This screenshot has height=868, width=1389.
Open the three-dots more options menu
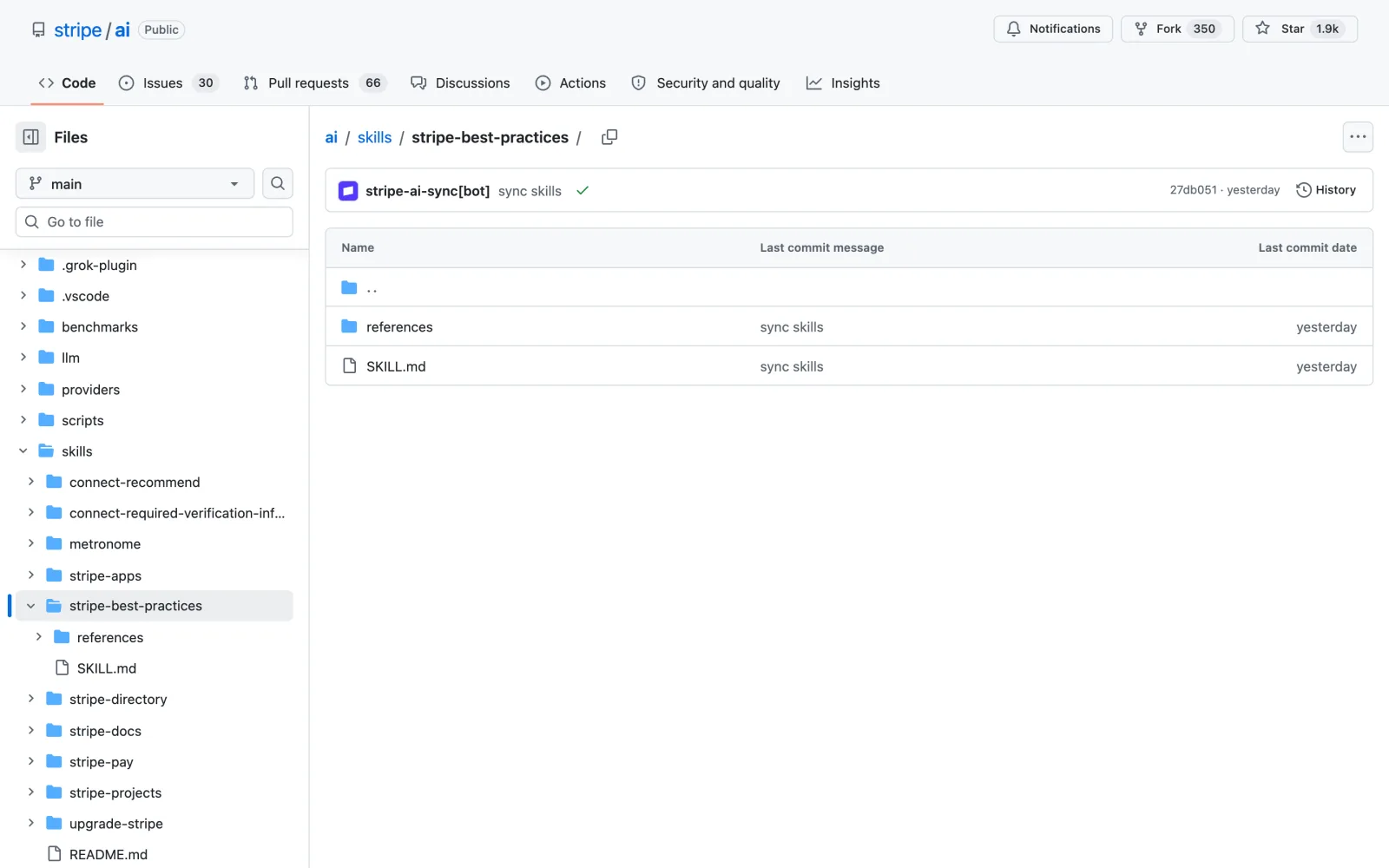1358,137
